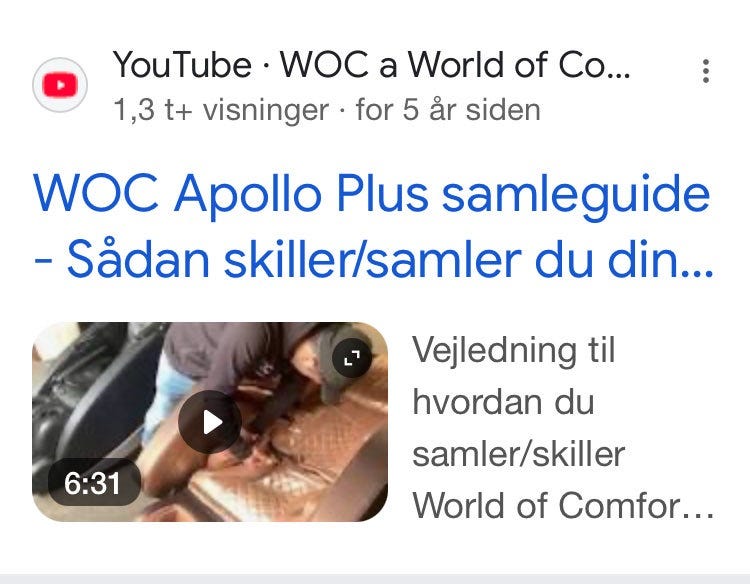
Task: Click the 6:31 duration badge
Action: click(92, 483)
